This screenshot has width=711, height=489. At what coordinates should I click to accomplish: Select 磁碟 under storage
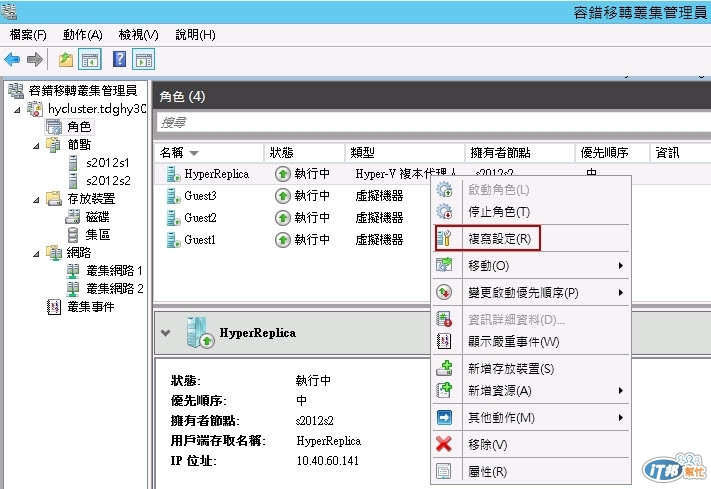(x=97, y=217)
